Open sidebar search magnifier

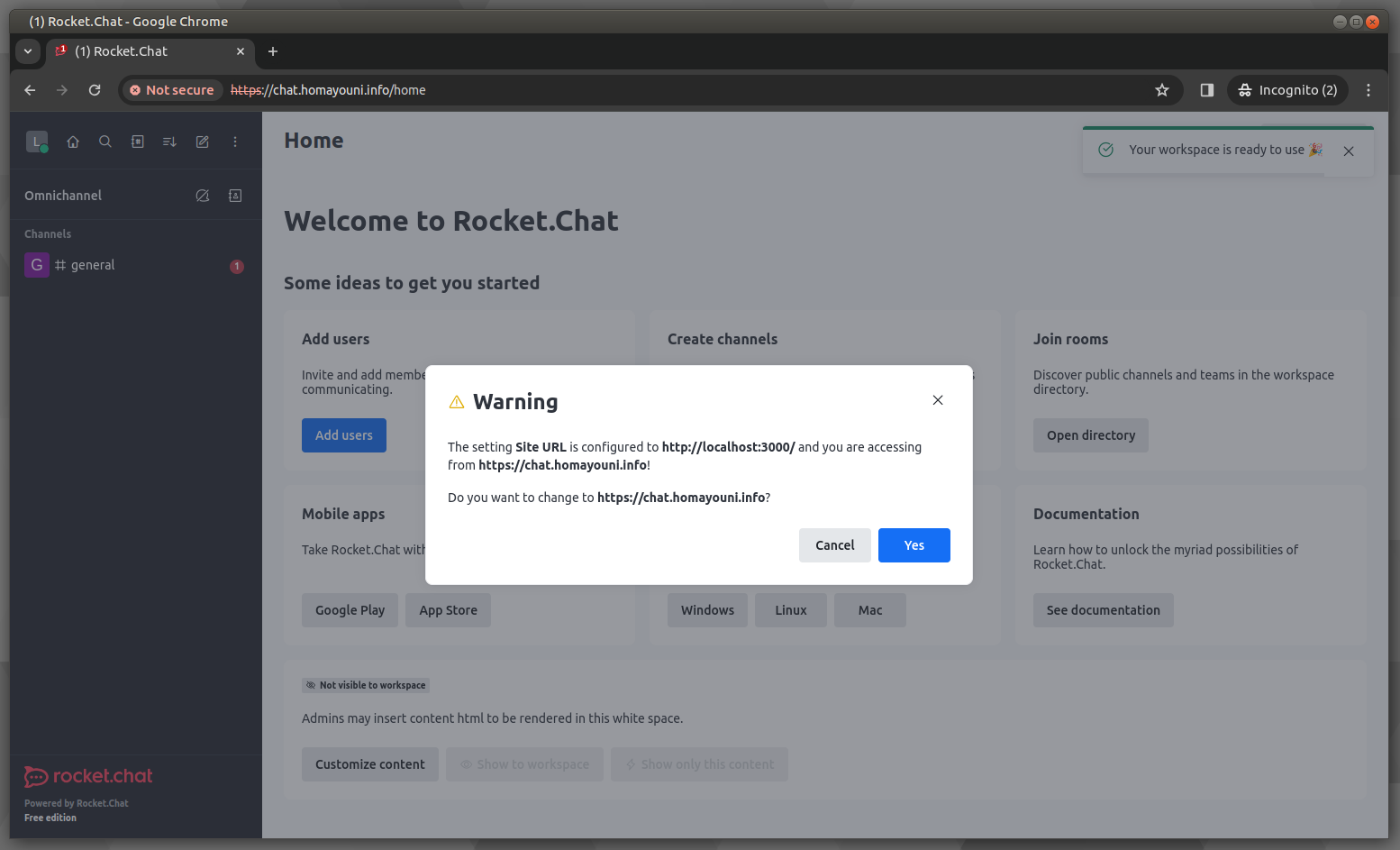105,142
